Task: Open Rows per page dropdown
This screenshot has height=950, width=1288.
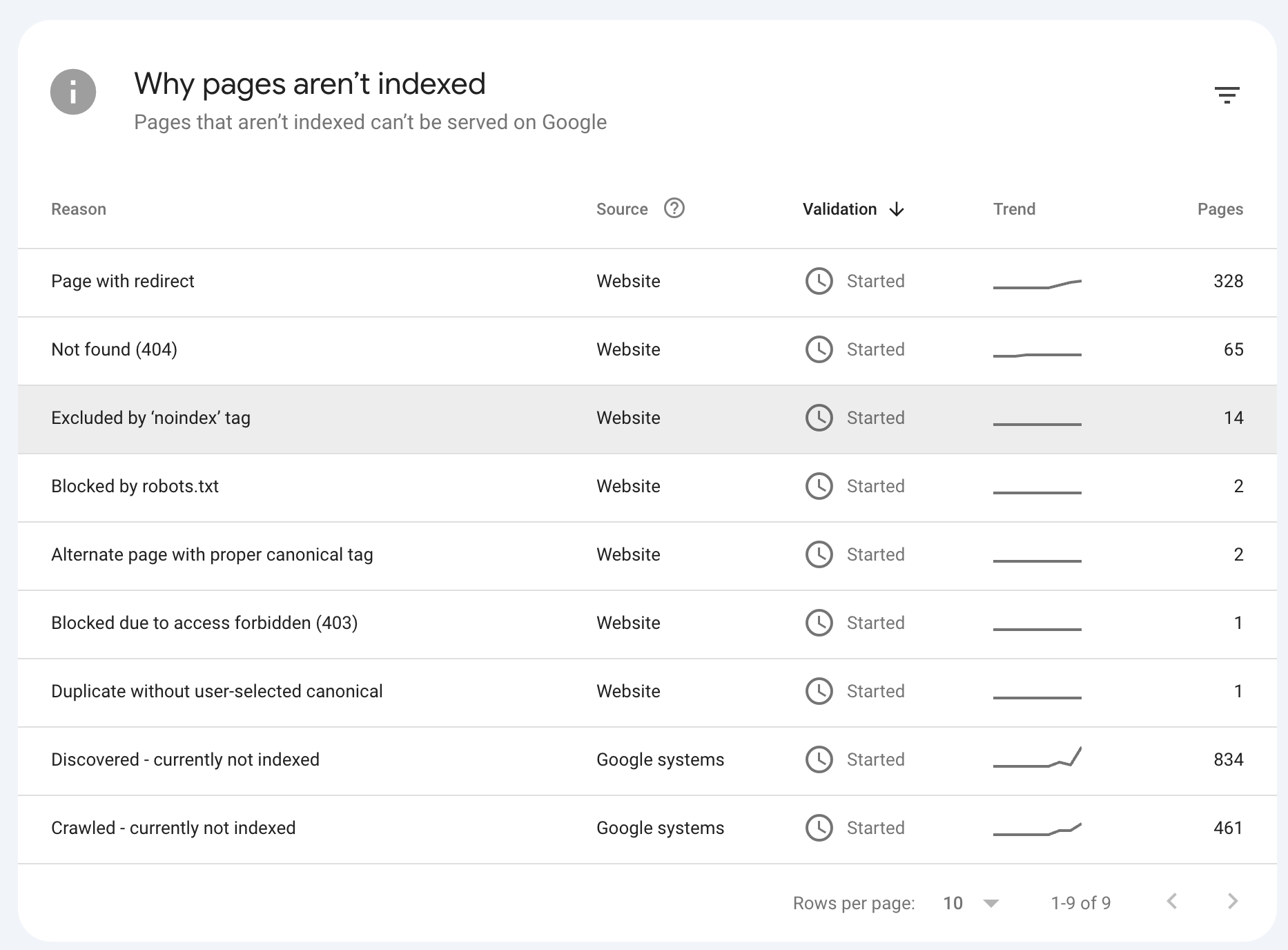Action: (x=970, y=903)
